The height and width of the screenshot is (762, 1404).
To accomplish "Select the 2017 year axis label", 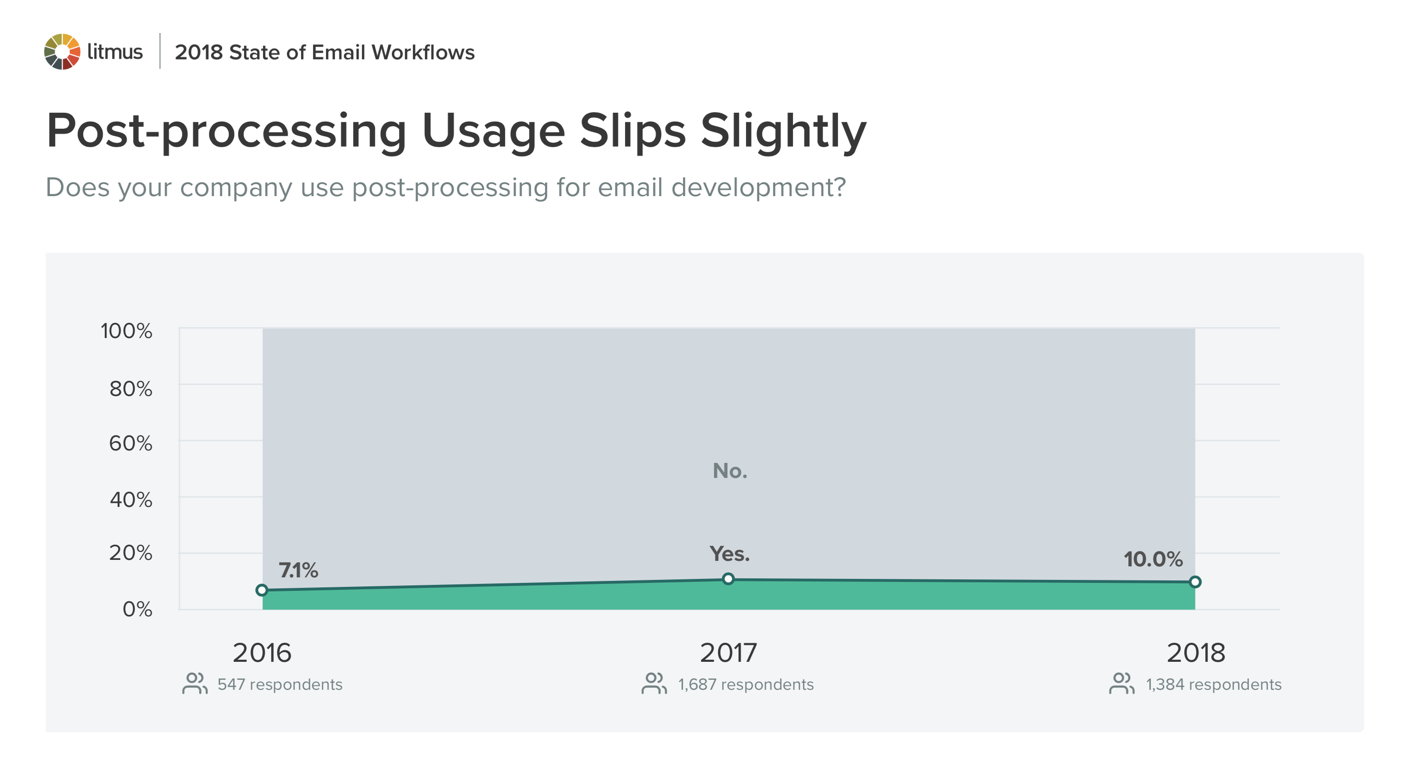I will click(x=728, y=653).
